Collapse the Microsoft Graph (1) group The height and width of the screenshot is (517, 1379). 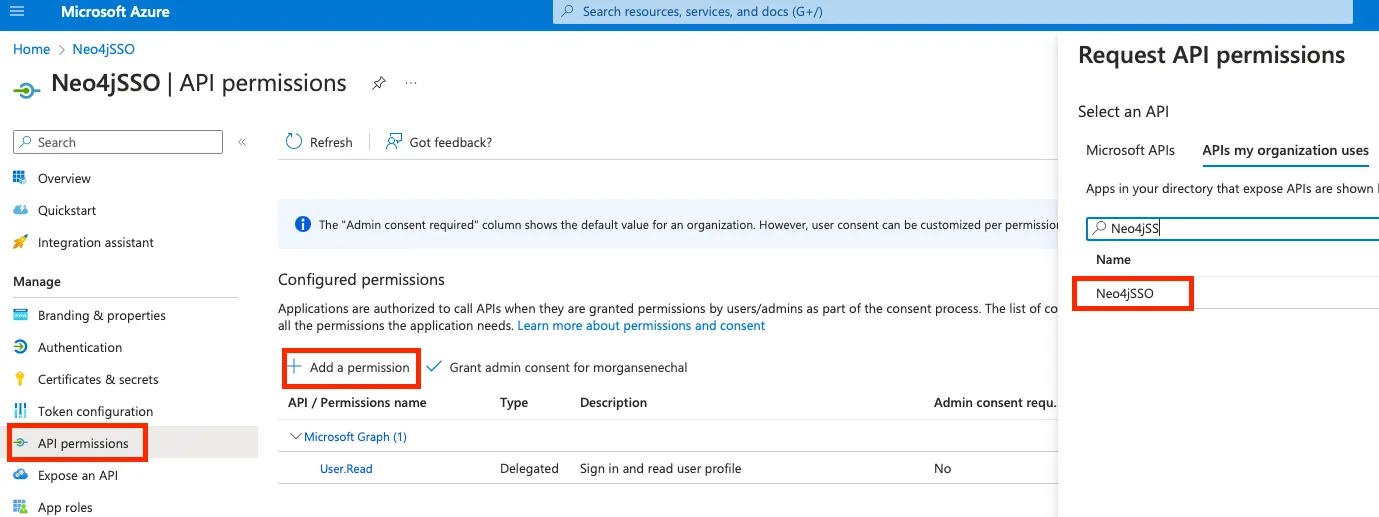pyautogui.click(x=296, y=436)
